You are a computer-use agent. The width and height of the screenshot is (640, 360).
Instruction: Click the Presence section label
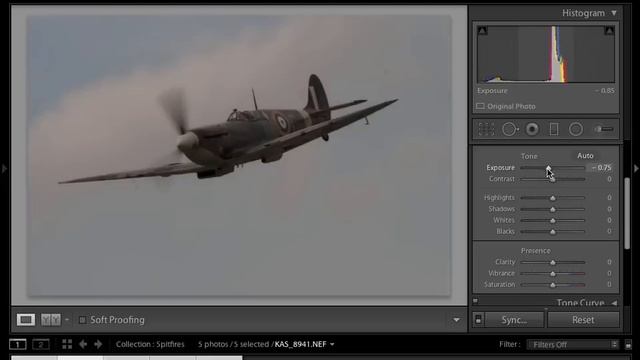536,251
